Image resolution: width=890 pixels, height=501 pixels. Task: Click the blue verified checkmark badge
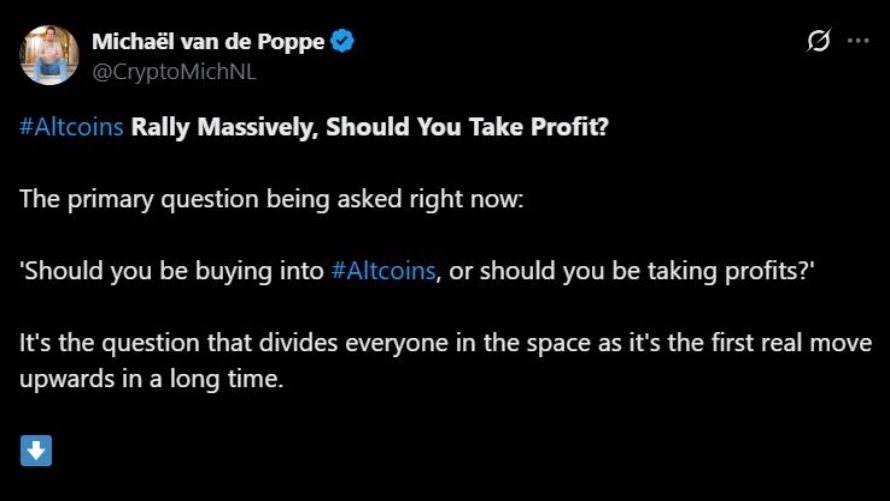point(342,41)
